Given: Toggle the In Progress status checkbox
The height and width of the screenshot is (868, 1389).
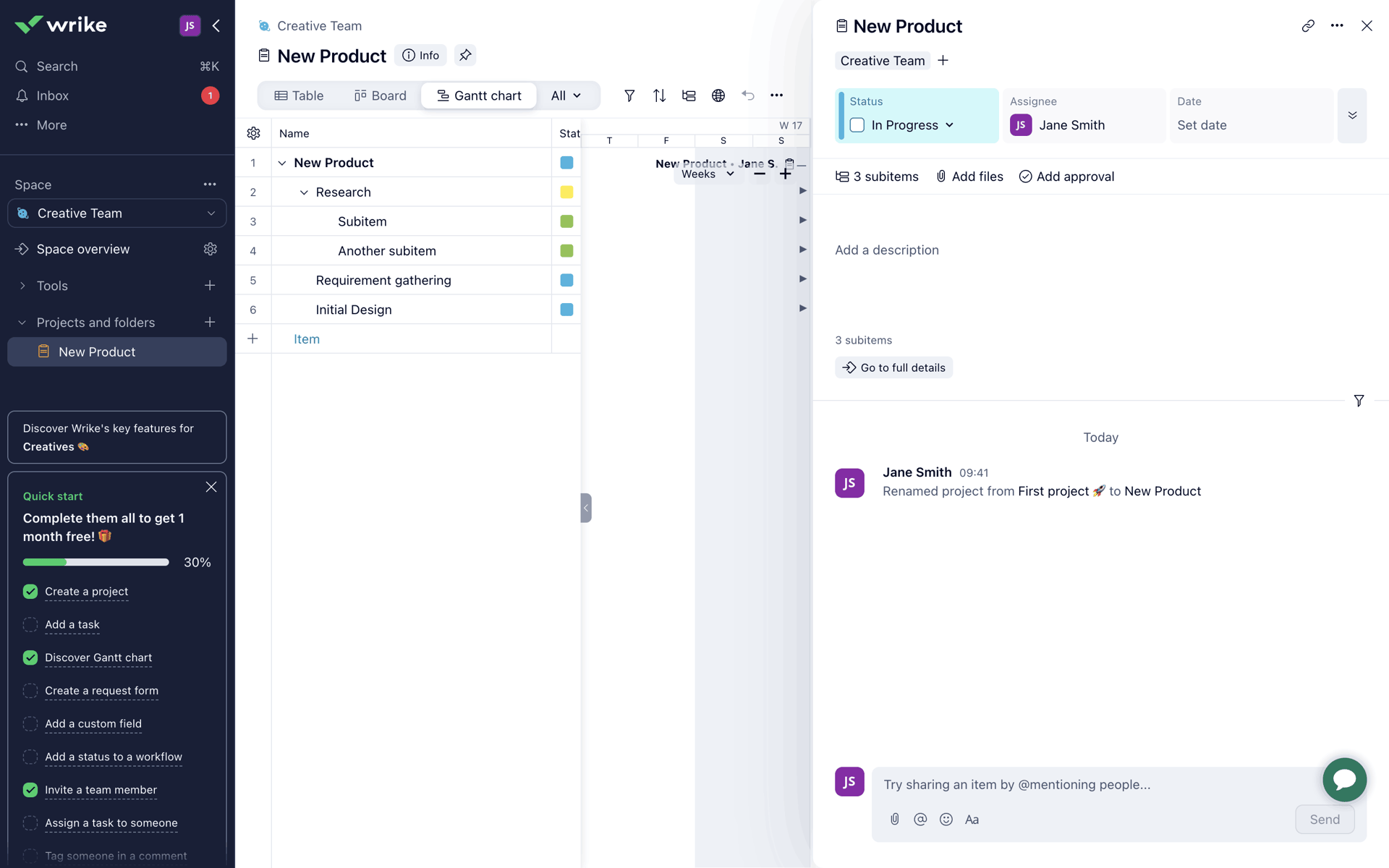Looking at the screenshot, I should (857, 125).
